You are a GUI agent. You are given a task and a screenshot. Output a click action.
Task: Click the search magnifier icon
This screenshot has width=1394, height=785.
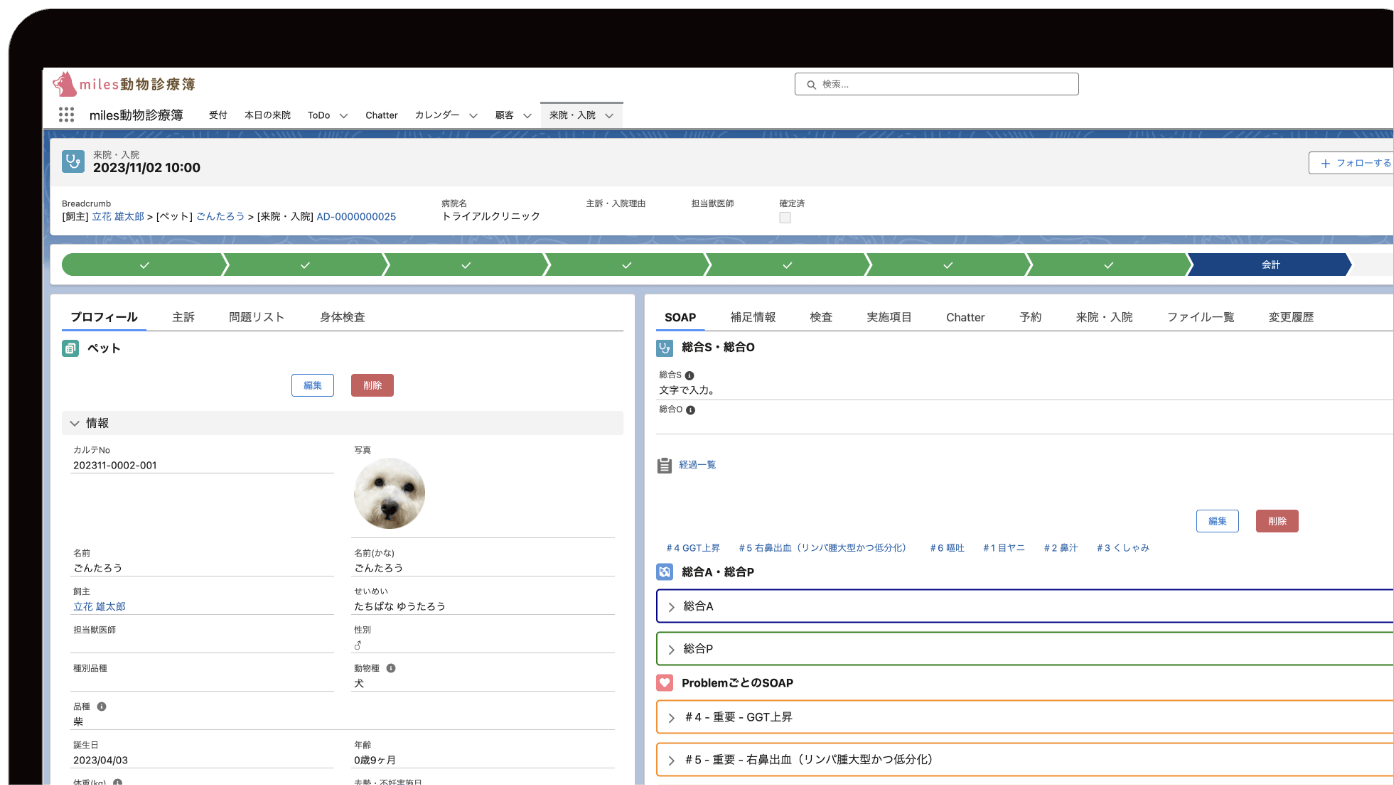click(x=810, y=85)
